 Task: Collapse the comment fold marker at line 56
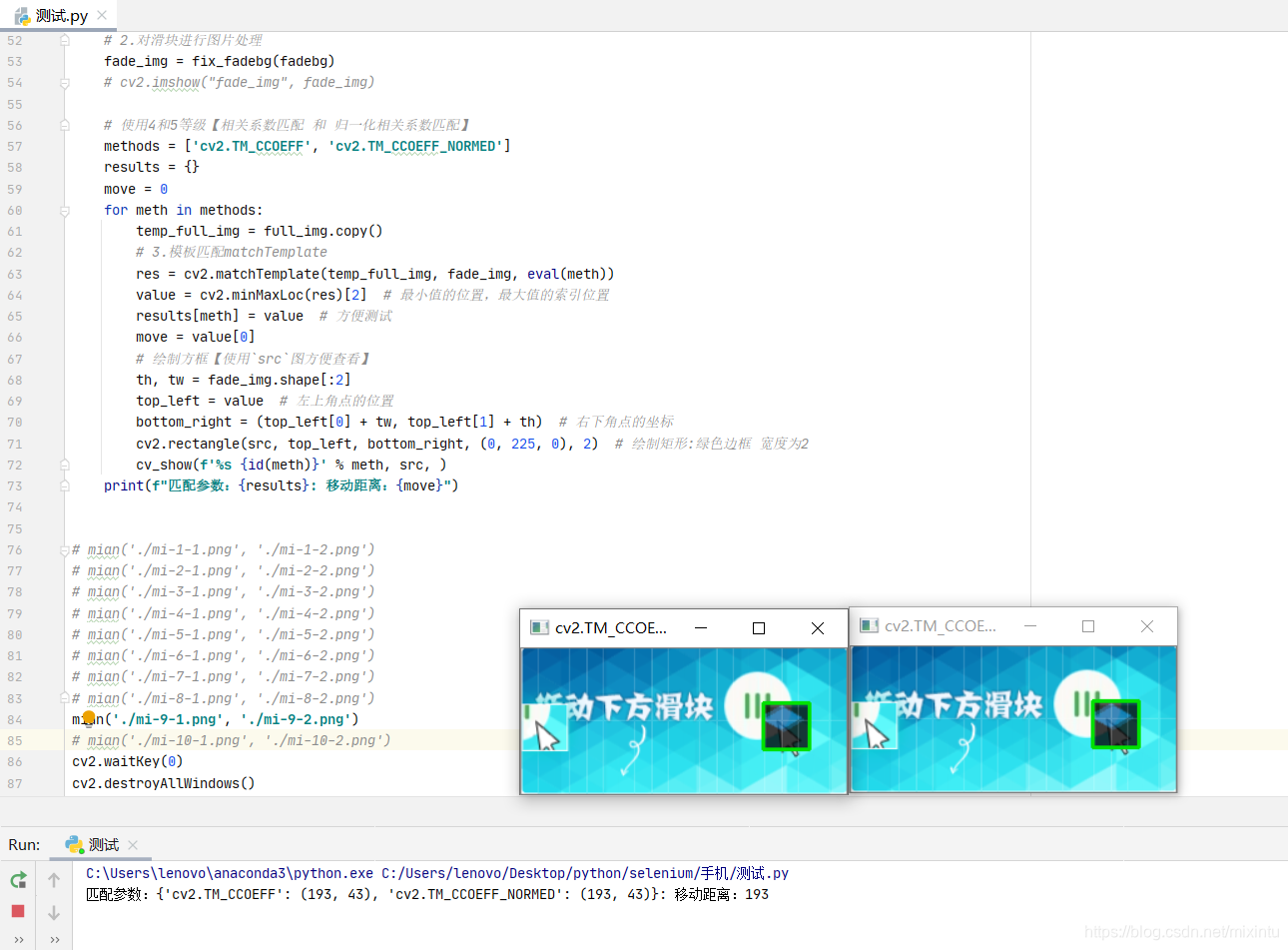(x=64, y=126)
